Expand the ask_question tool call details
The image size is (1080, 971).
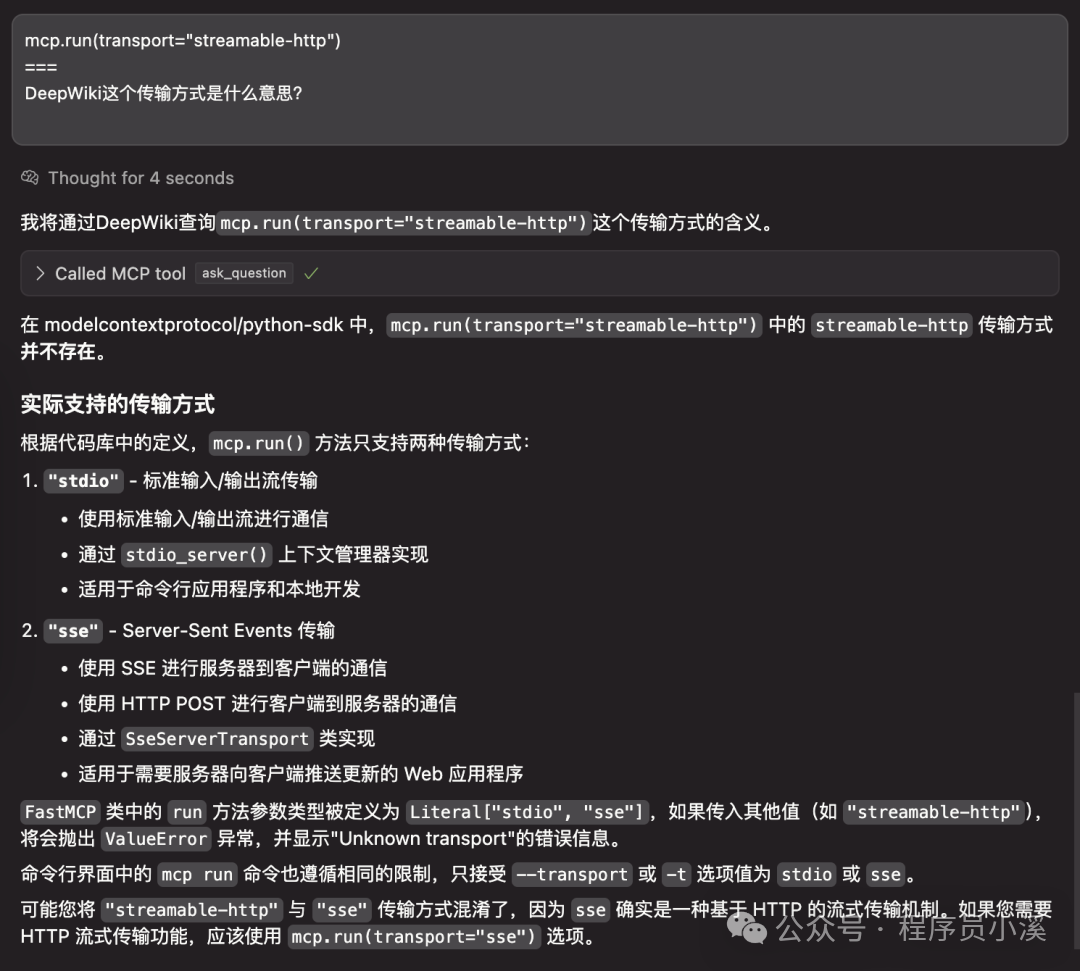[243, 272]
